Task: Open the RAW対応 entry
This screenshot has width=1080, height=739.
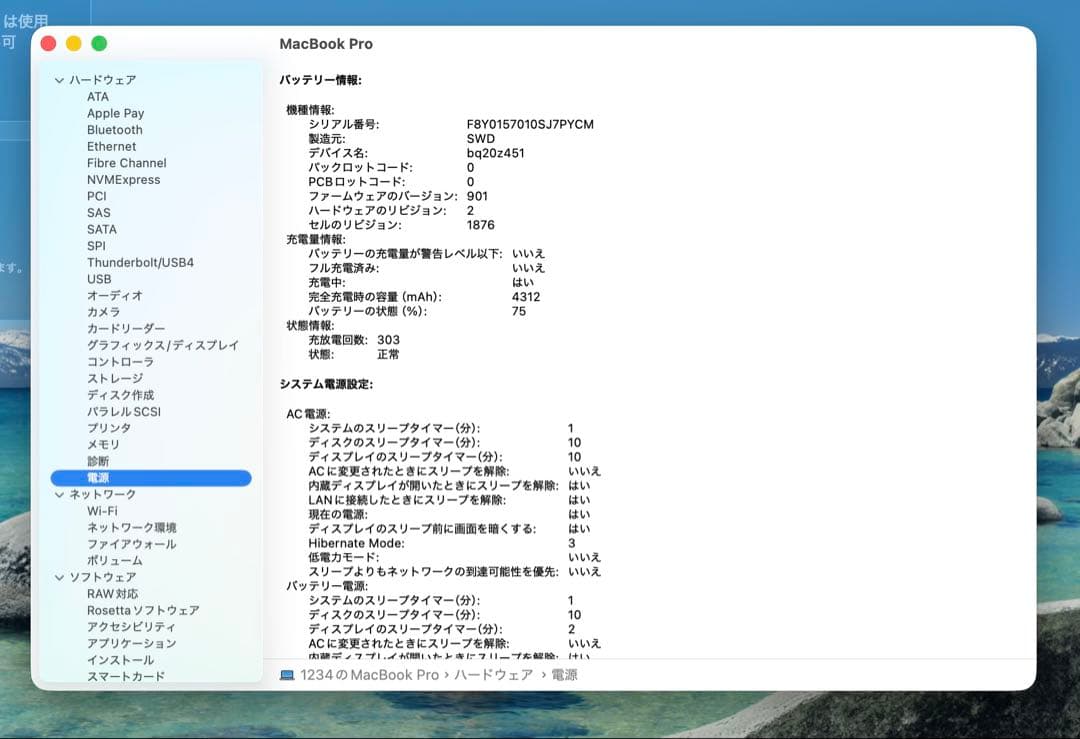Action: [x=112, y=594]
